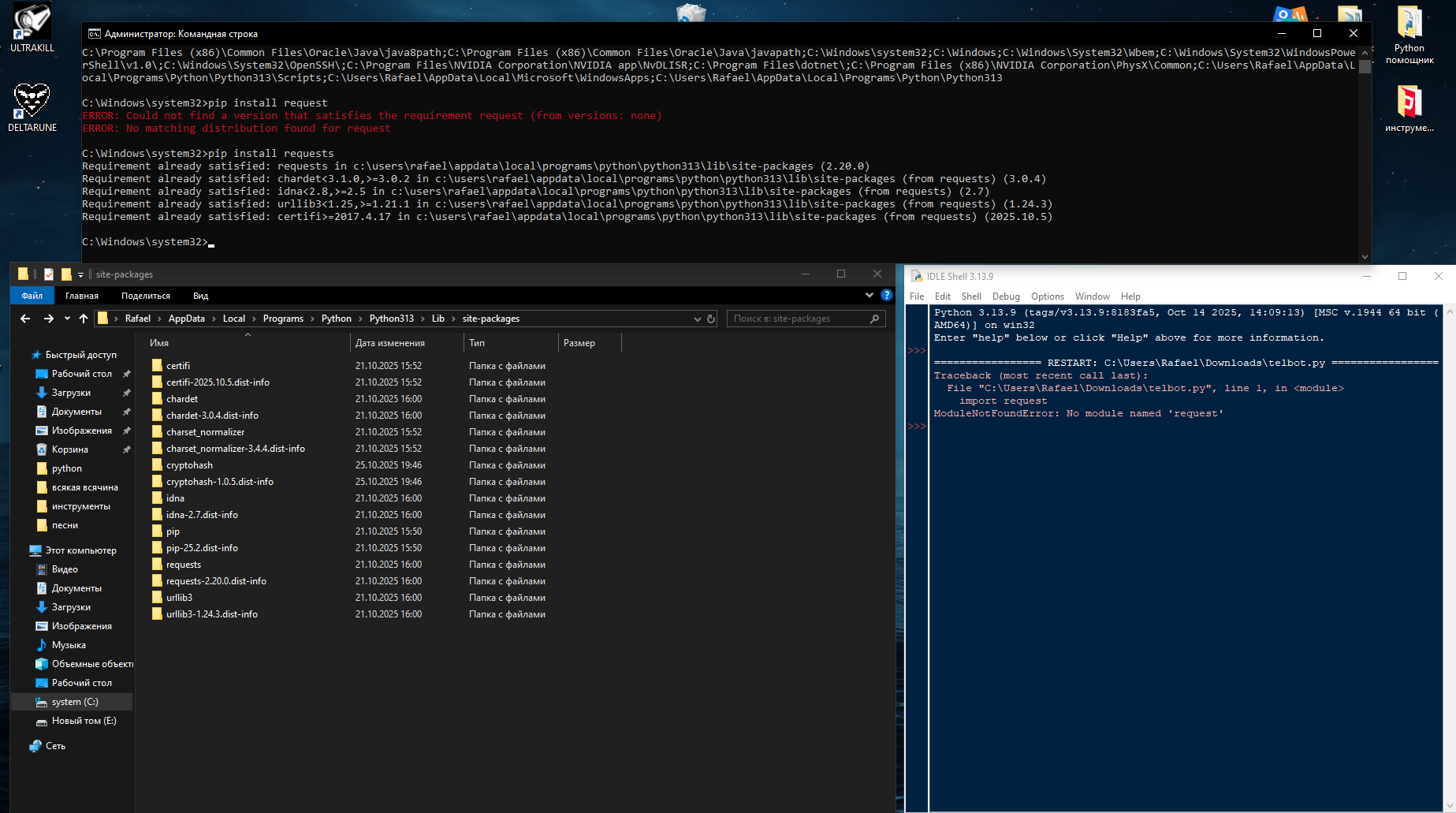Viewport: 1456px width, 813px height.
Task: Sort files by Дата изменения column
Action: tap(390, 343)
